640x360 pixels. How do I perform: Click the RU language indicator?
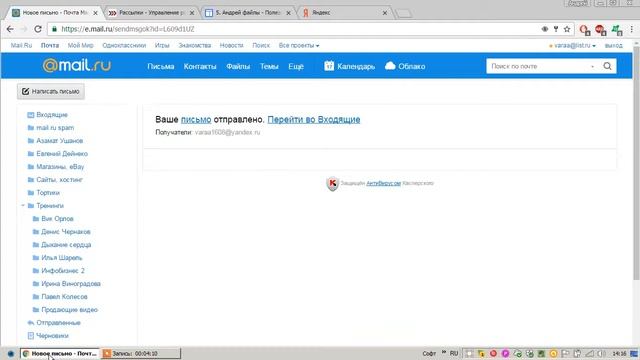coord(454,353)
